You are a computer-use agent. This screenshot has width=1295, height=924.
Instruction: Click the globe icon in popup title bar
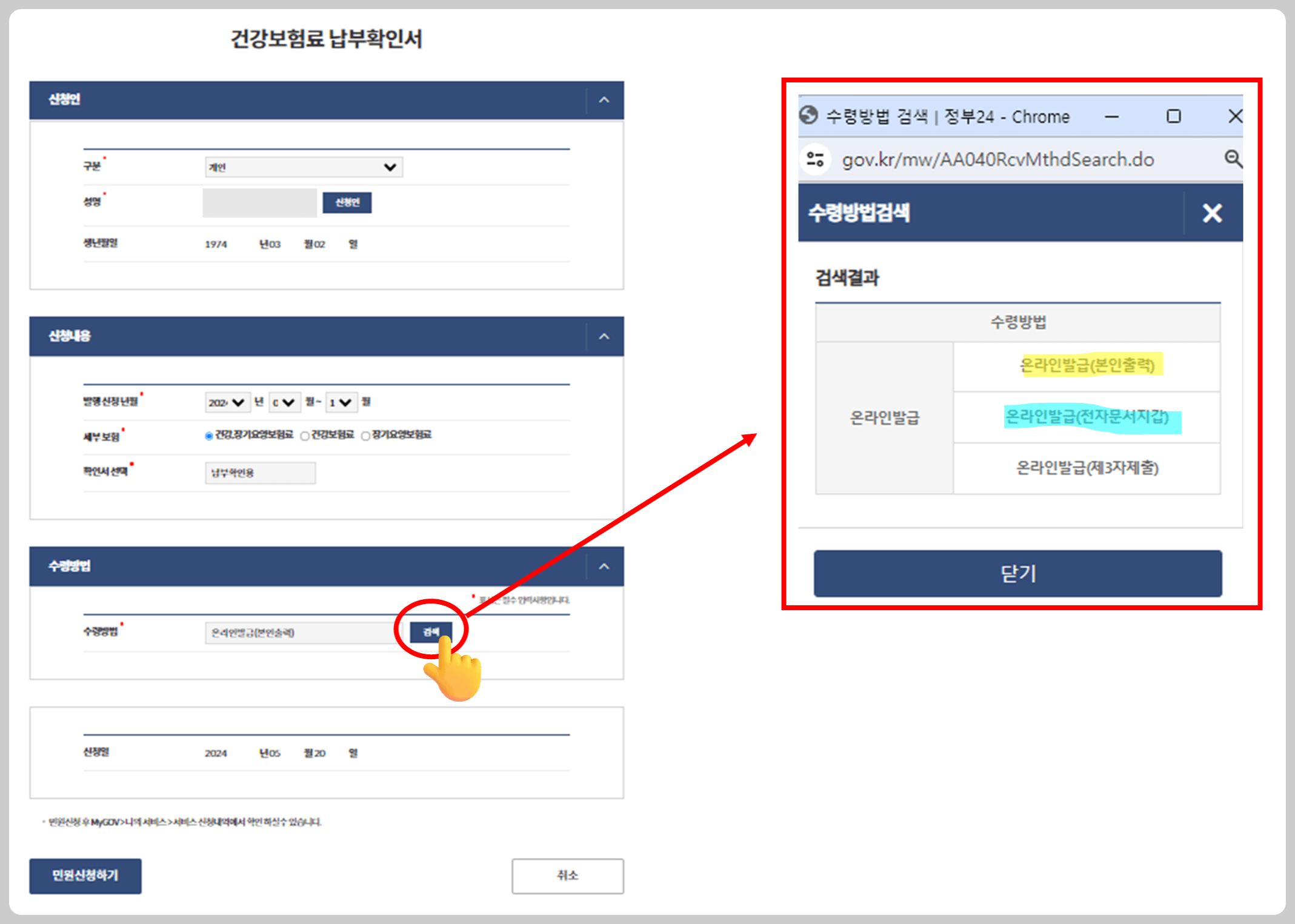pyautogui.click(x=809, y=115)
